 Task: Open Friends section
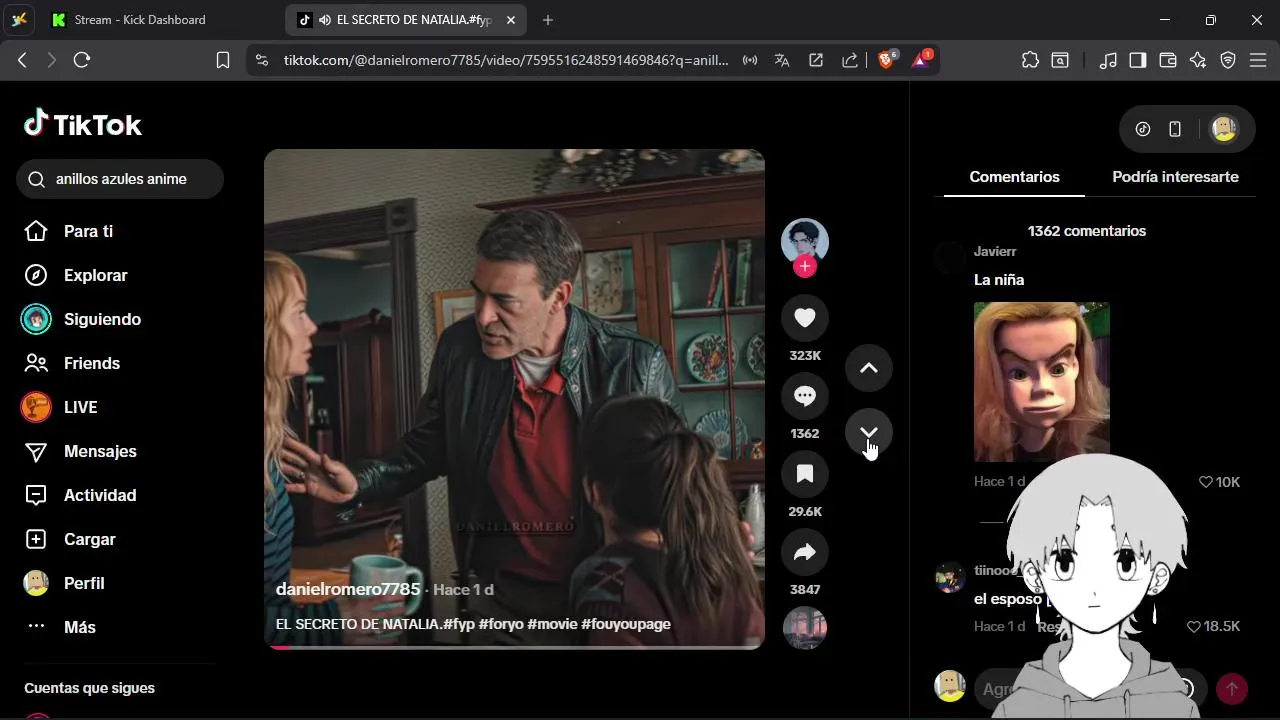(x=72, y=363)
